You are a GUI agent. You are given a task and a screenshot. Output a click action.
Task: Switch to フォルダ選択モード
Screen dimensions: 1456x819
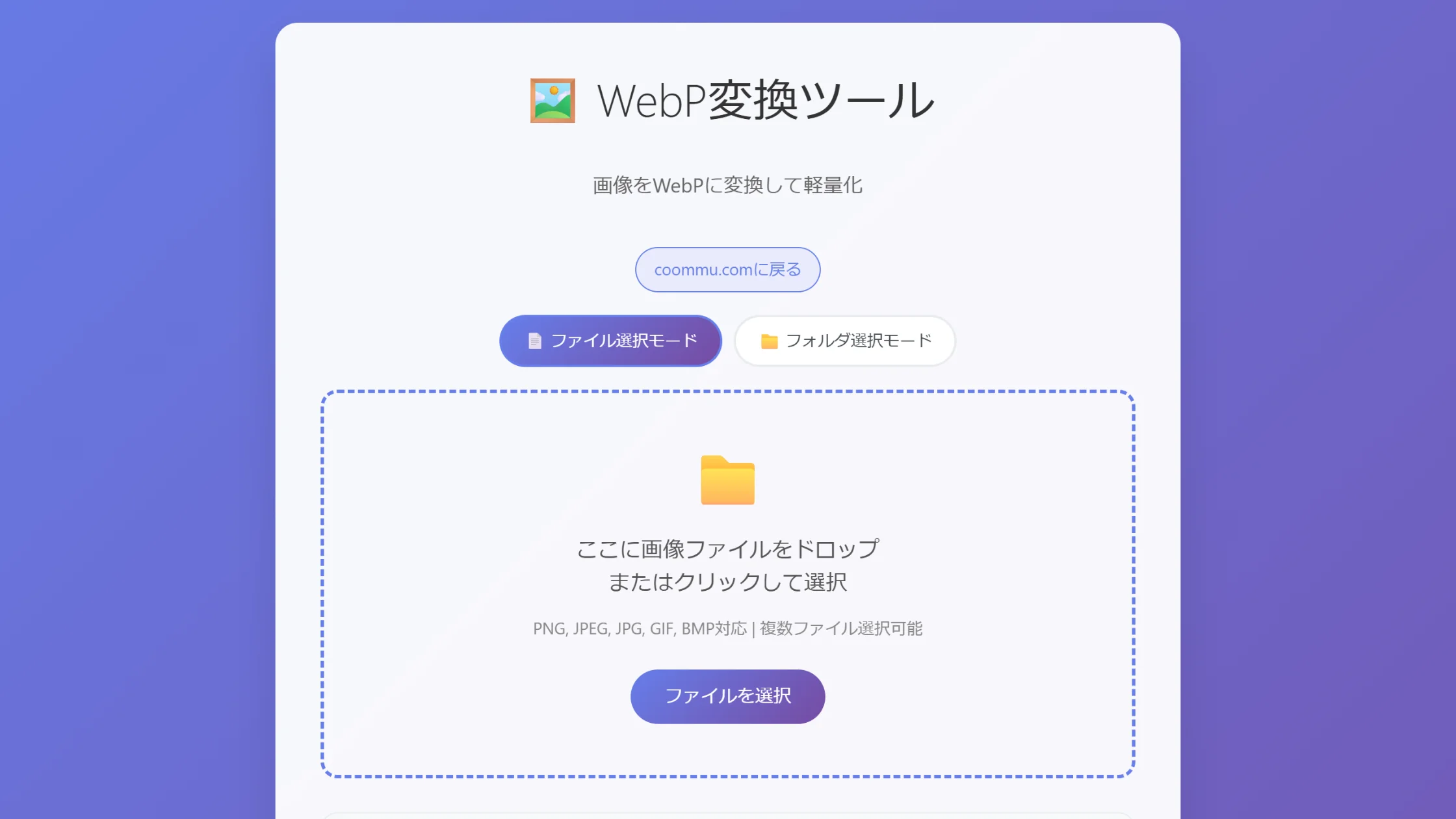pyautogui.click(x=844, y=341)
